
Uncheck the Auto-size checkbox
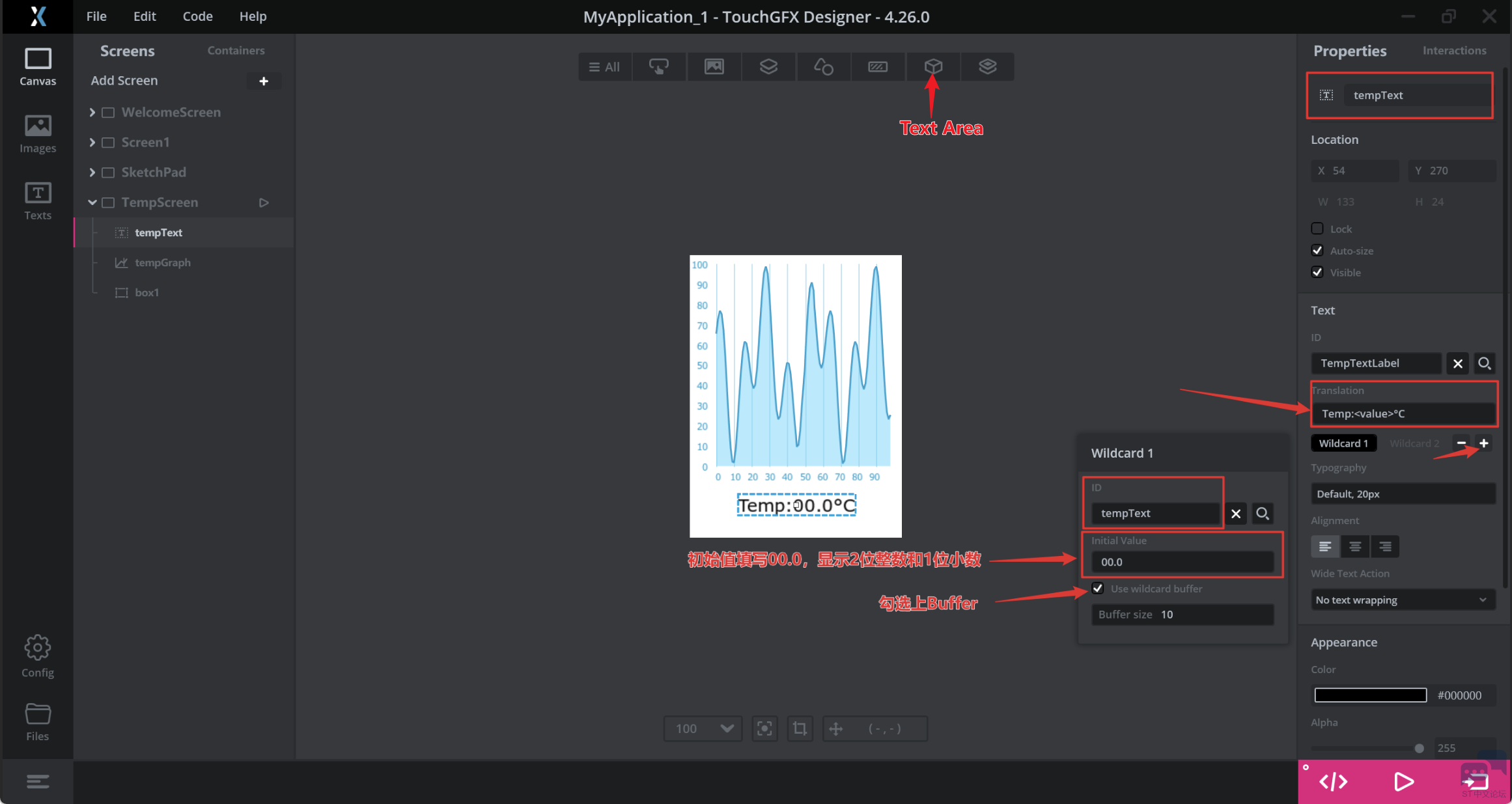[x=1317, y=251]
